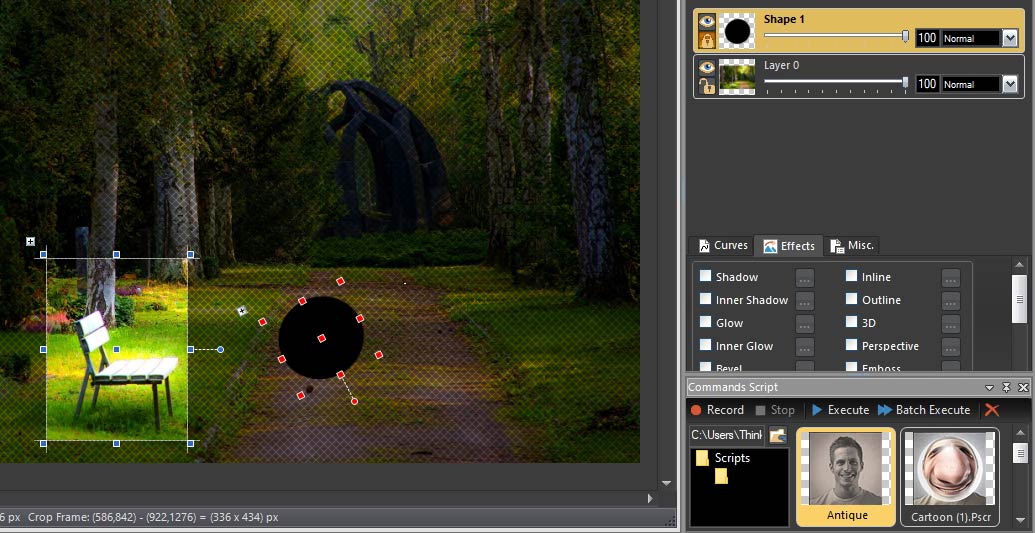The width and height of the screenshot is (1035, 533).
Task: Enable the Shadow effect checkbox
Action: tap(706, 276)
